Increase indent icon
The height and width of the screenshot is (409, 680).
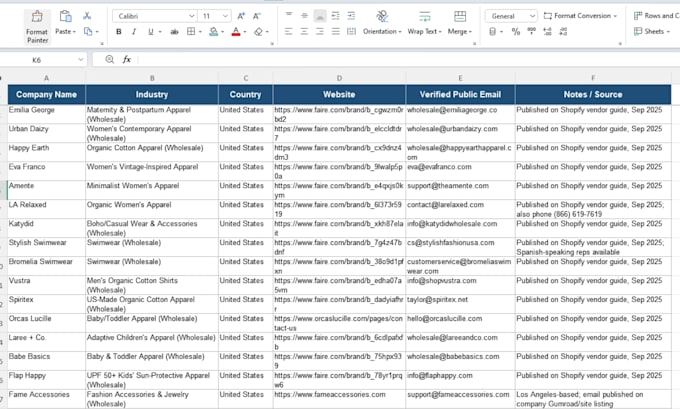point(351,16)
